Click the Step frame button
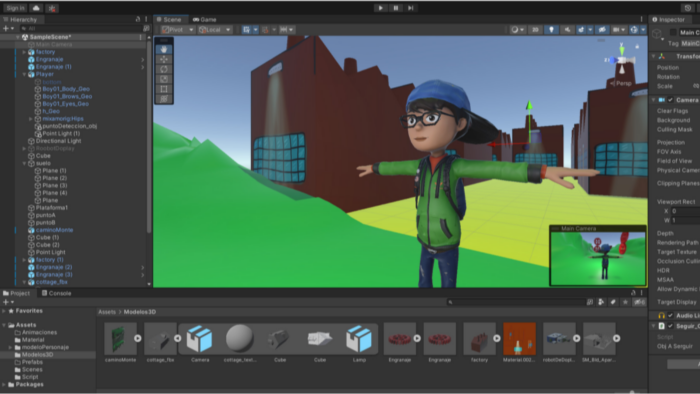The image size is (700, 394). 411,8
